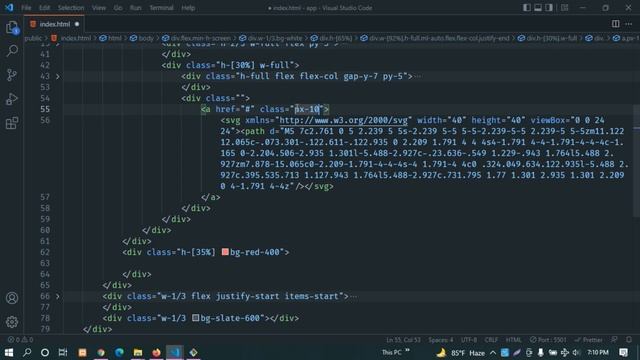Open the notifications bell in status bar
The image size is (640, 360).
click(629, 340)
